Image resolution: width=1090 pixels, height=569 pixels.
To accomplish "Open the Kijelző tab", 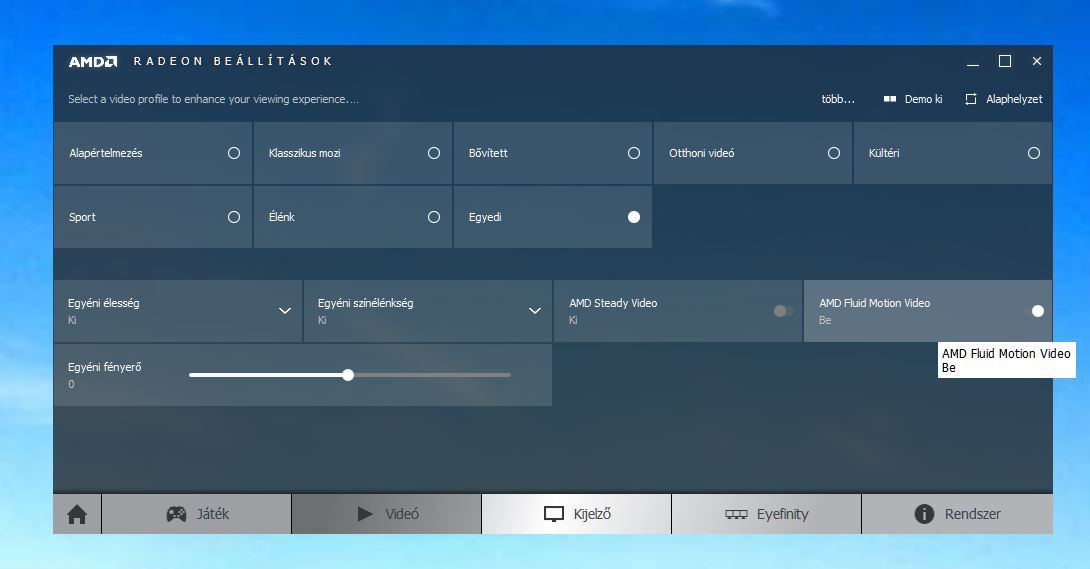I will point(576,514).
